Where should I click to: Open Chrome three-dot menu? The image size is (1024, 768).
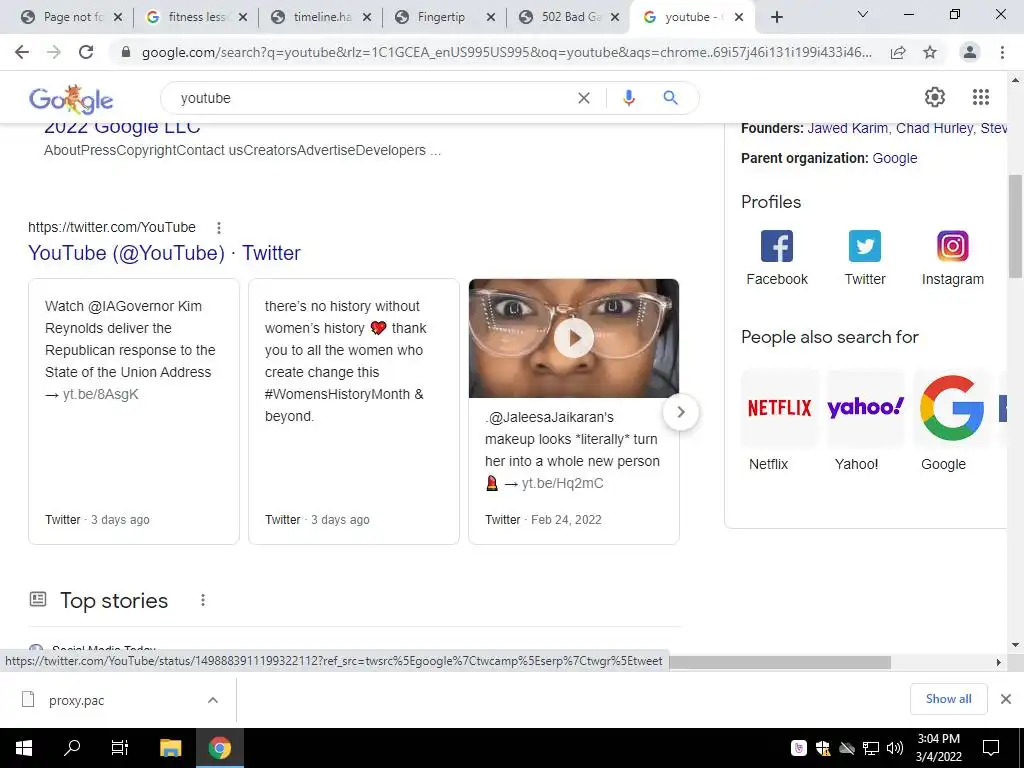click(1002, 52)
